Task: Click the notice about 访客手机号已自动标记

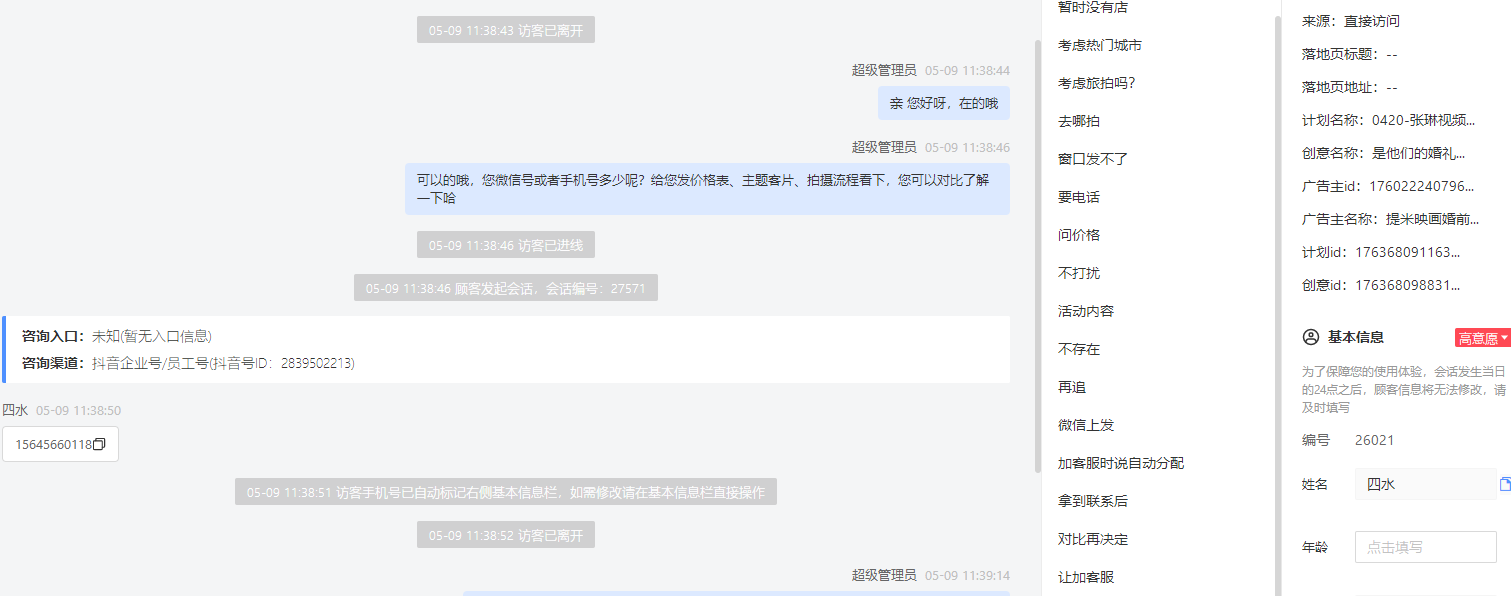Action: click(506, 492)
